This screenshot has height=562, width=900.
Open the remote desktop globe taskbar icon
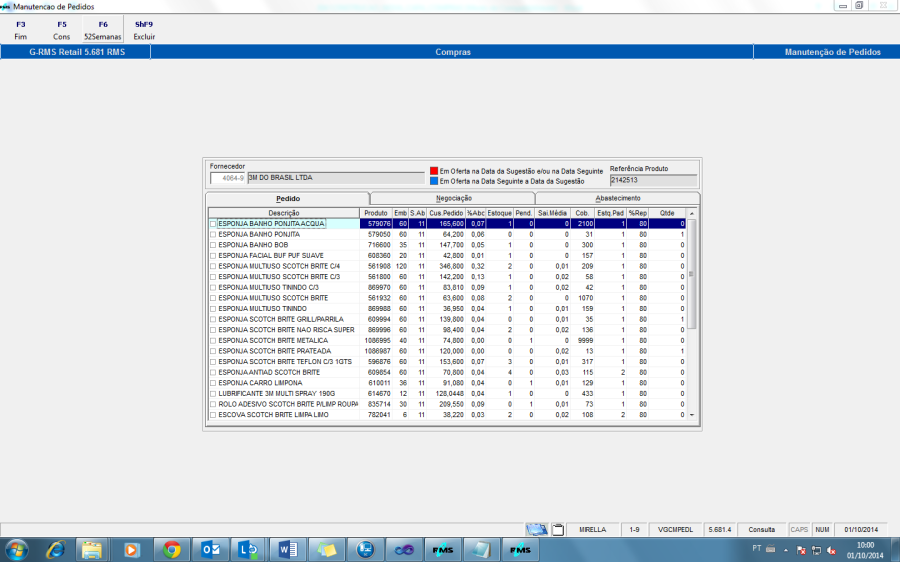pyautogui.click(x=365, y=550)
